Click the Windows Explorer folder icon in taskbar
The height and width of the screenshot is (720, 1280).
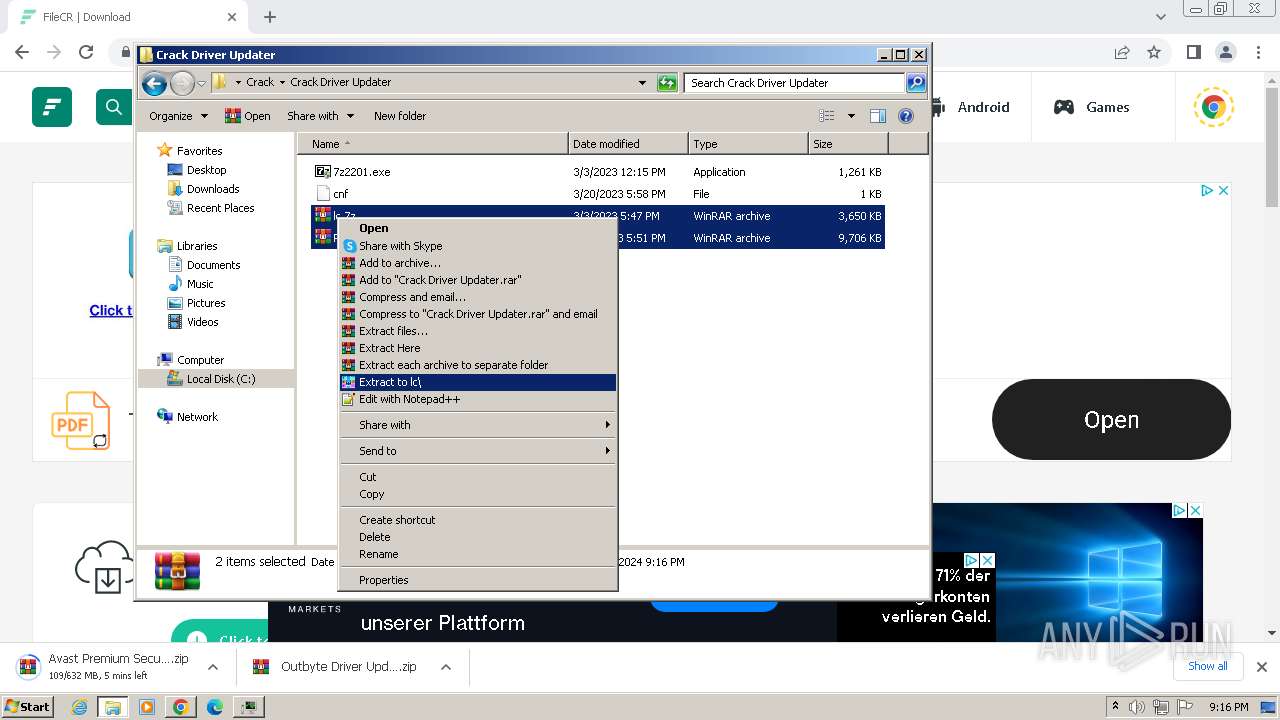[113, 707]
